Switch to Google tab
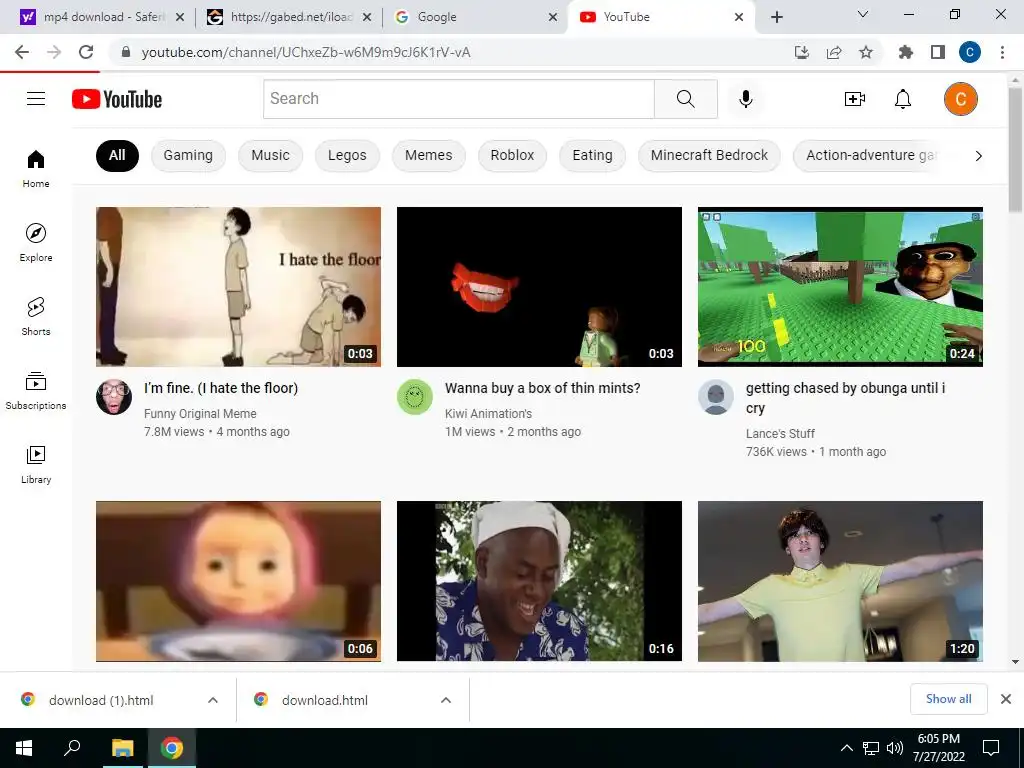The height and width of the screenshot is (768, 1024). point(475,17)
